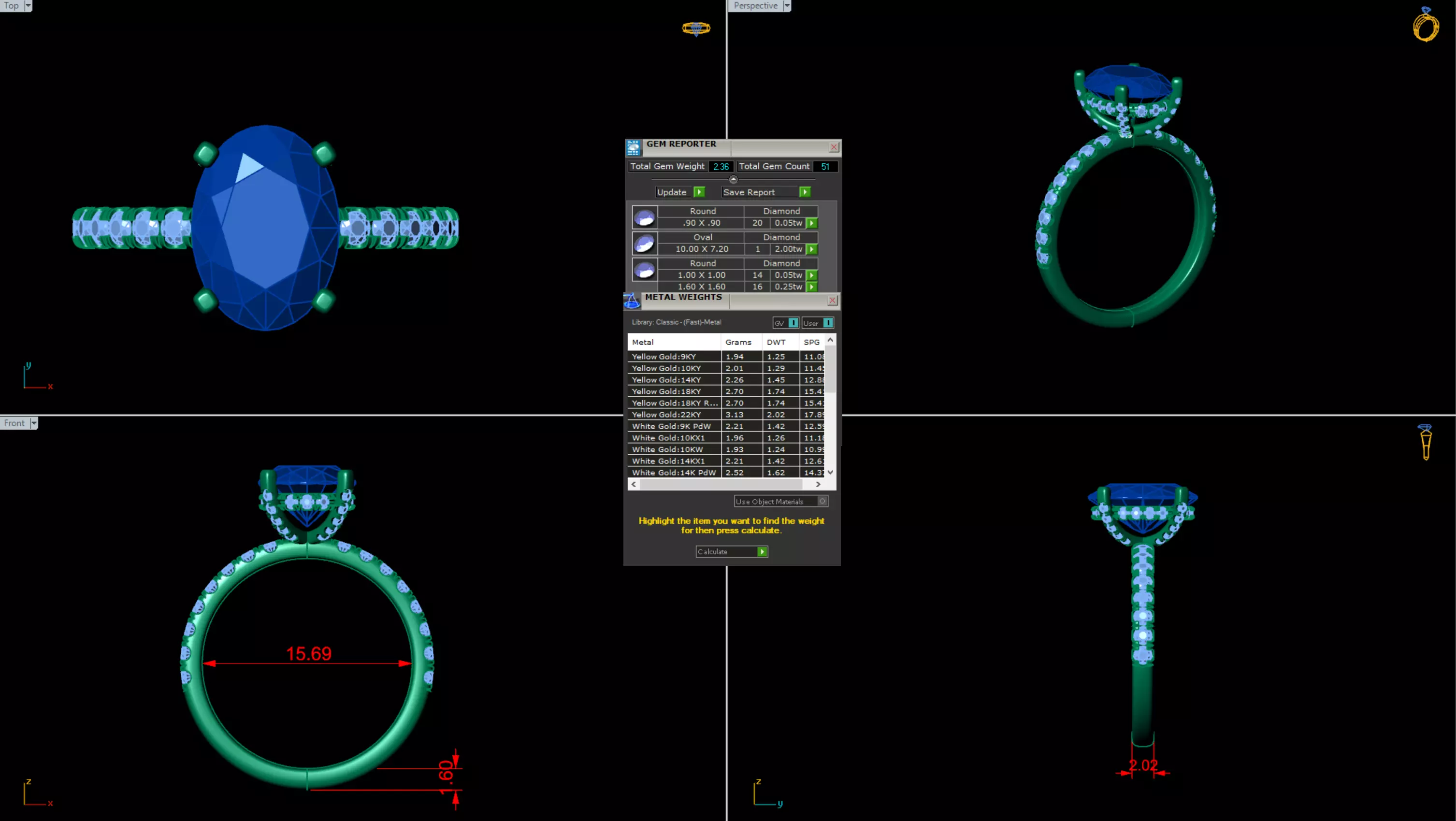
Task: Open the Top viewport dropdown arrow
Action: pos(28,6)
